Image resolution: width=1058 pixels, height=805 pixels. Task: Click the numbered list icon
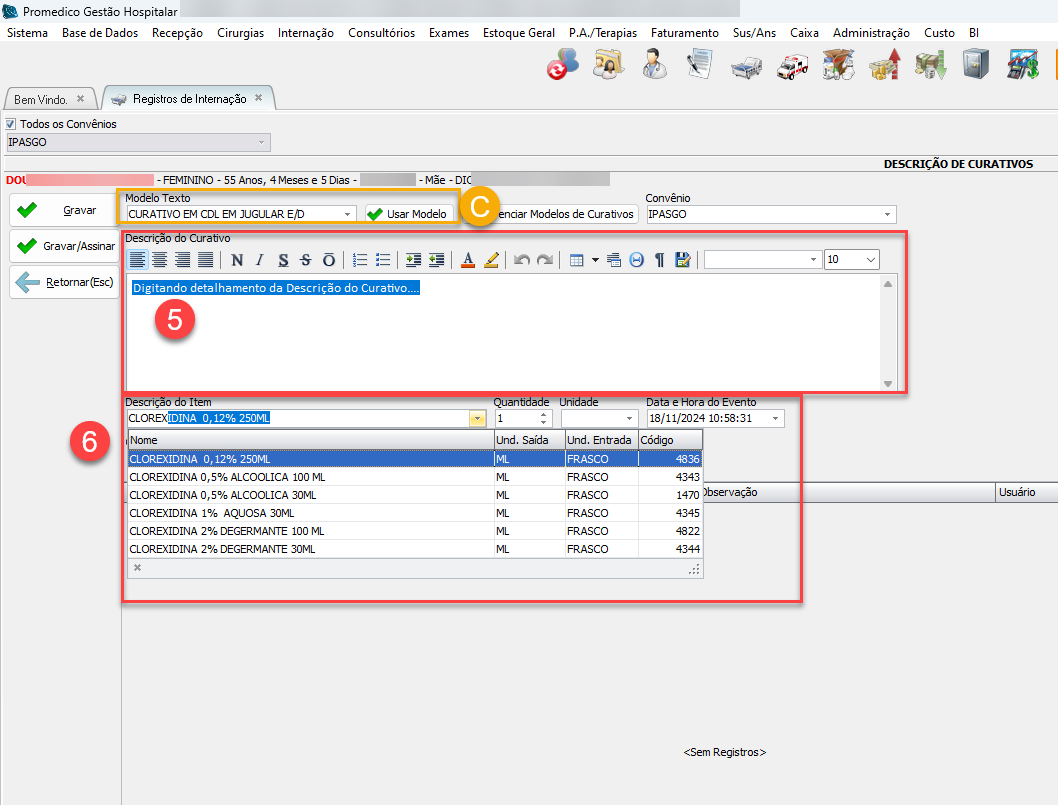point(360,260)
